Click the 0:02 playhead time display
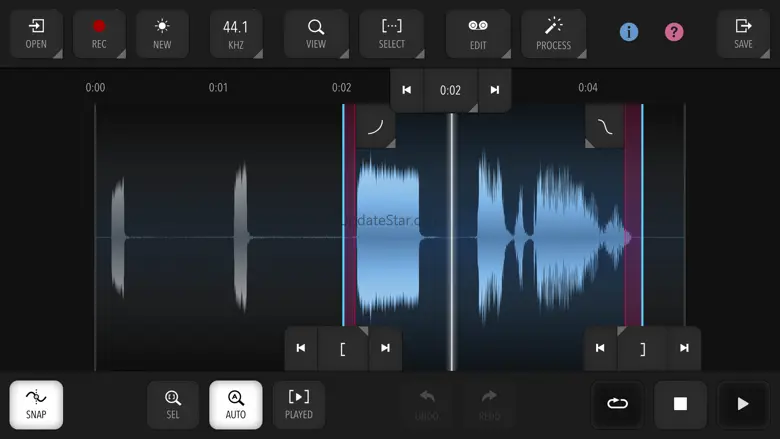The width and height of the screenshot is (780, 439). point(451,90)
